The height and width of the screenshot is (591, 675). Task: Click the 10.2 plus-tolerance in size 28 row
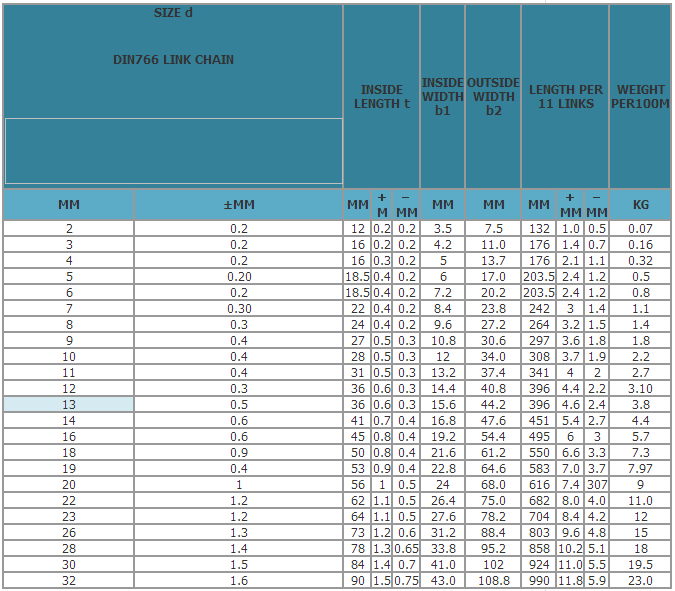(x=570, y=548)
